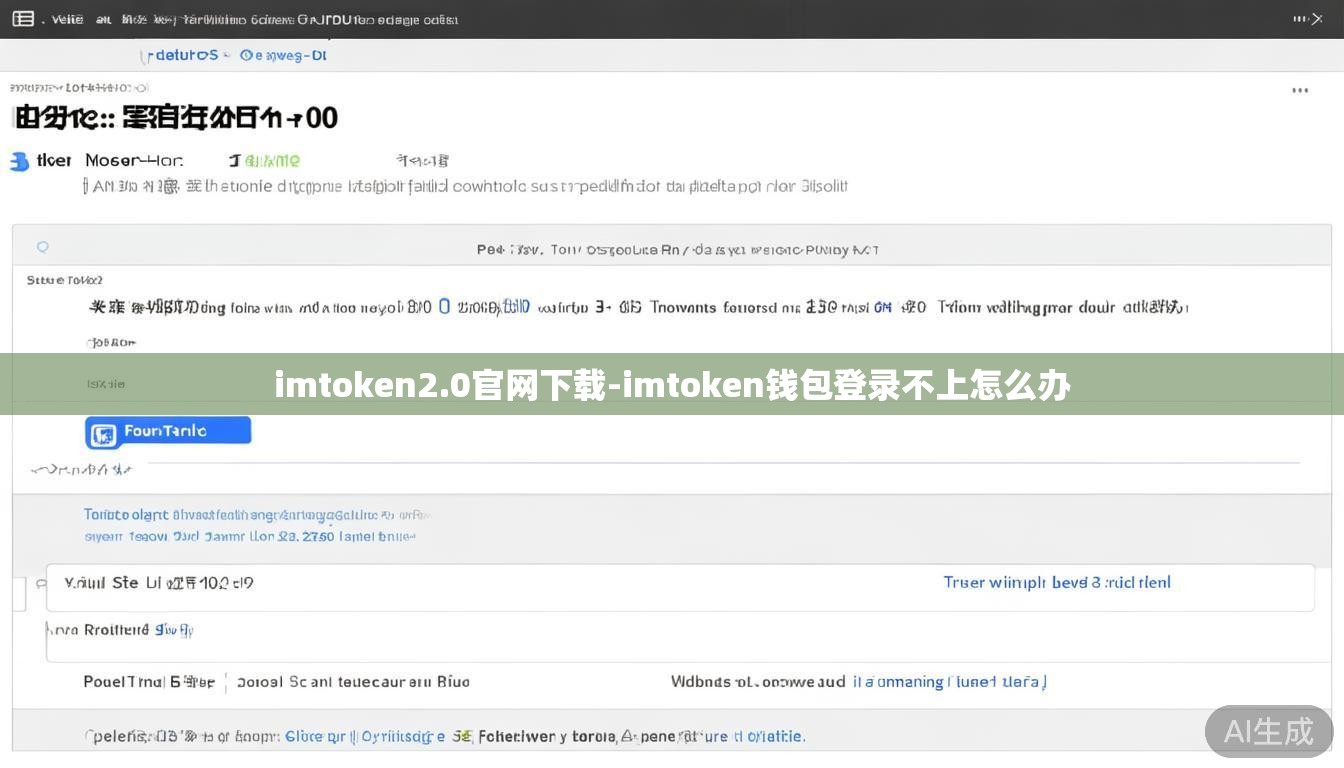Click the imtoken2.0 banner headline
This screenshot has height=768, width=1344.
pyautogui.click(x=672, y=385)
